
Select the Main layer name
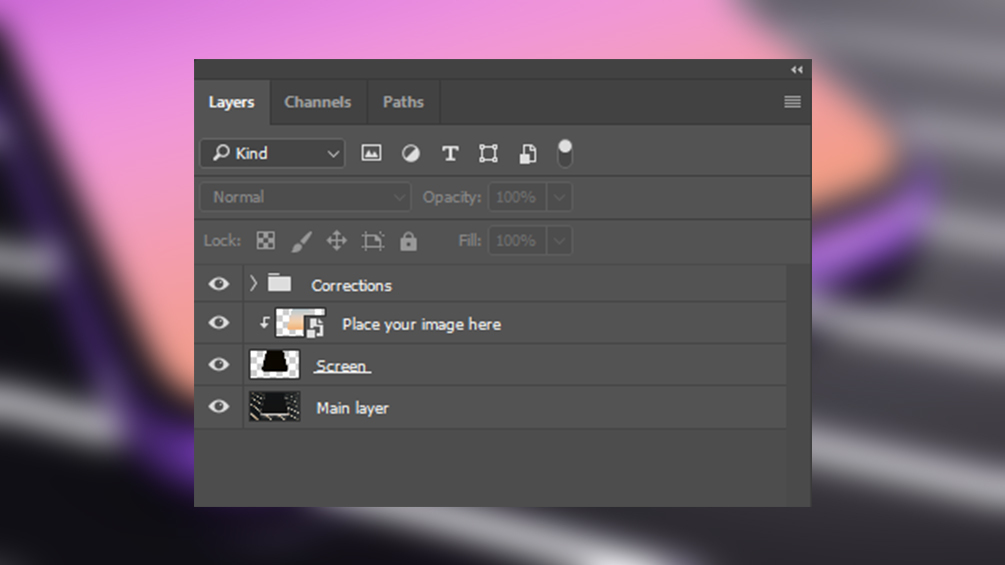352,408
